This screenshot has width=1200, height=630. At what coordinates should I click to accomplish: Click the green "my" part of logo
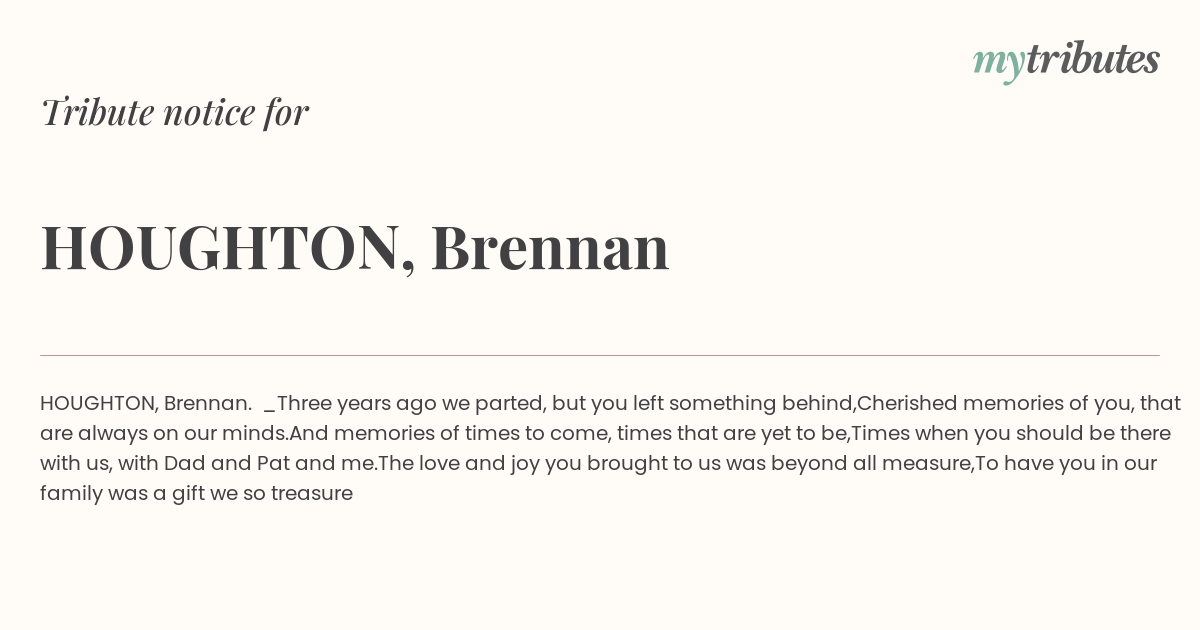(999, 65)
